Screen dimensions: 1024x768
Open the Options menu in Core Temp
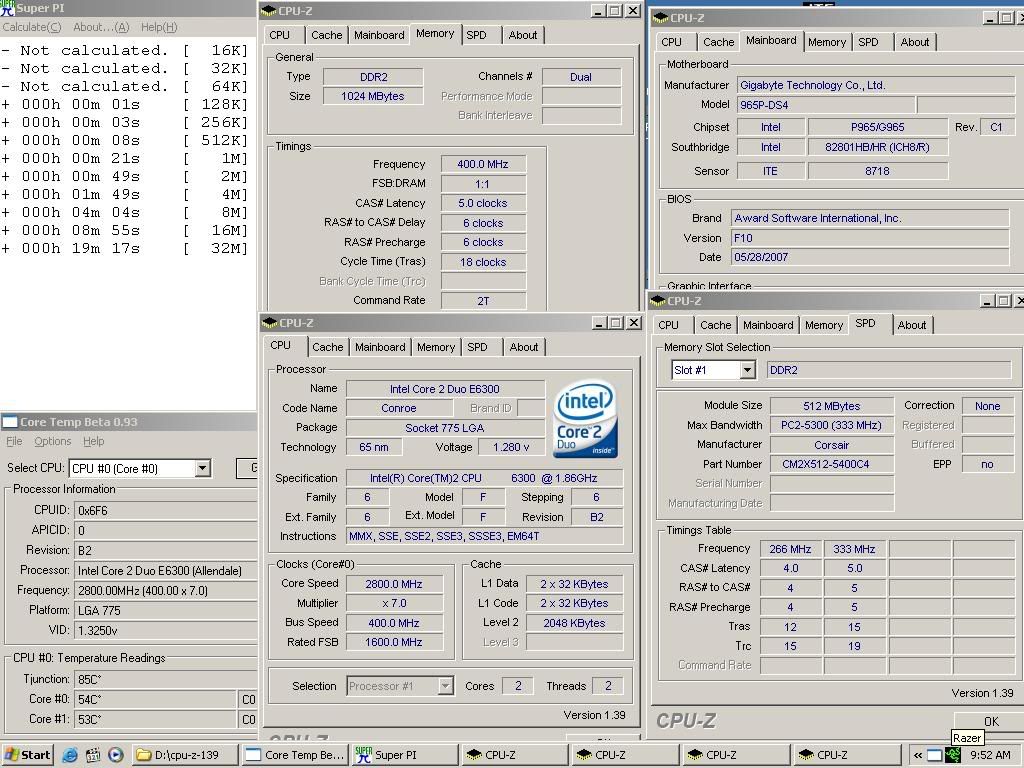[52, 441]
